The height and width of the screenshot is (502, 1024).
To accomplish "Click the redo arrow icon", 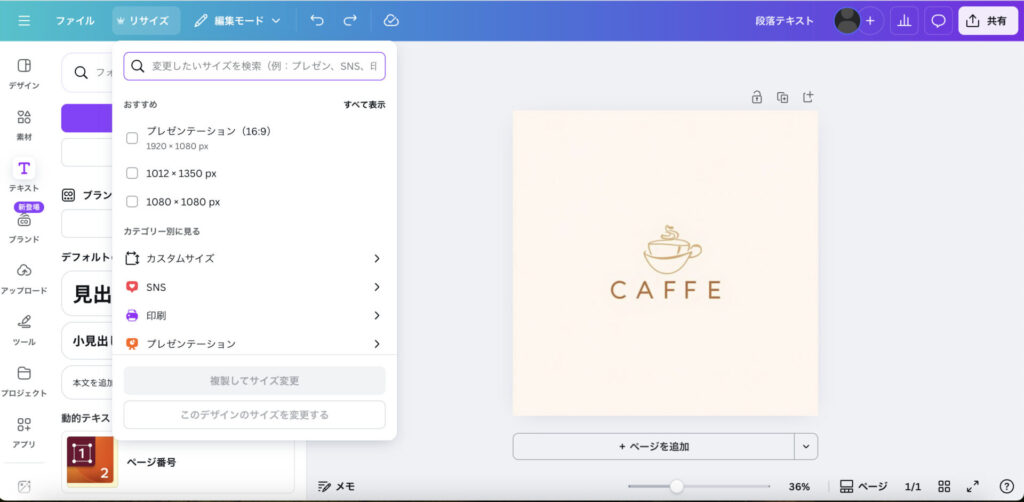I will click(x=350, y=20).
